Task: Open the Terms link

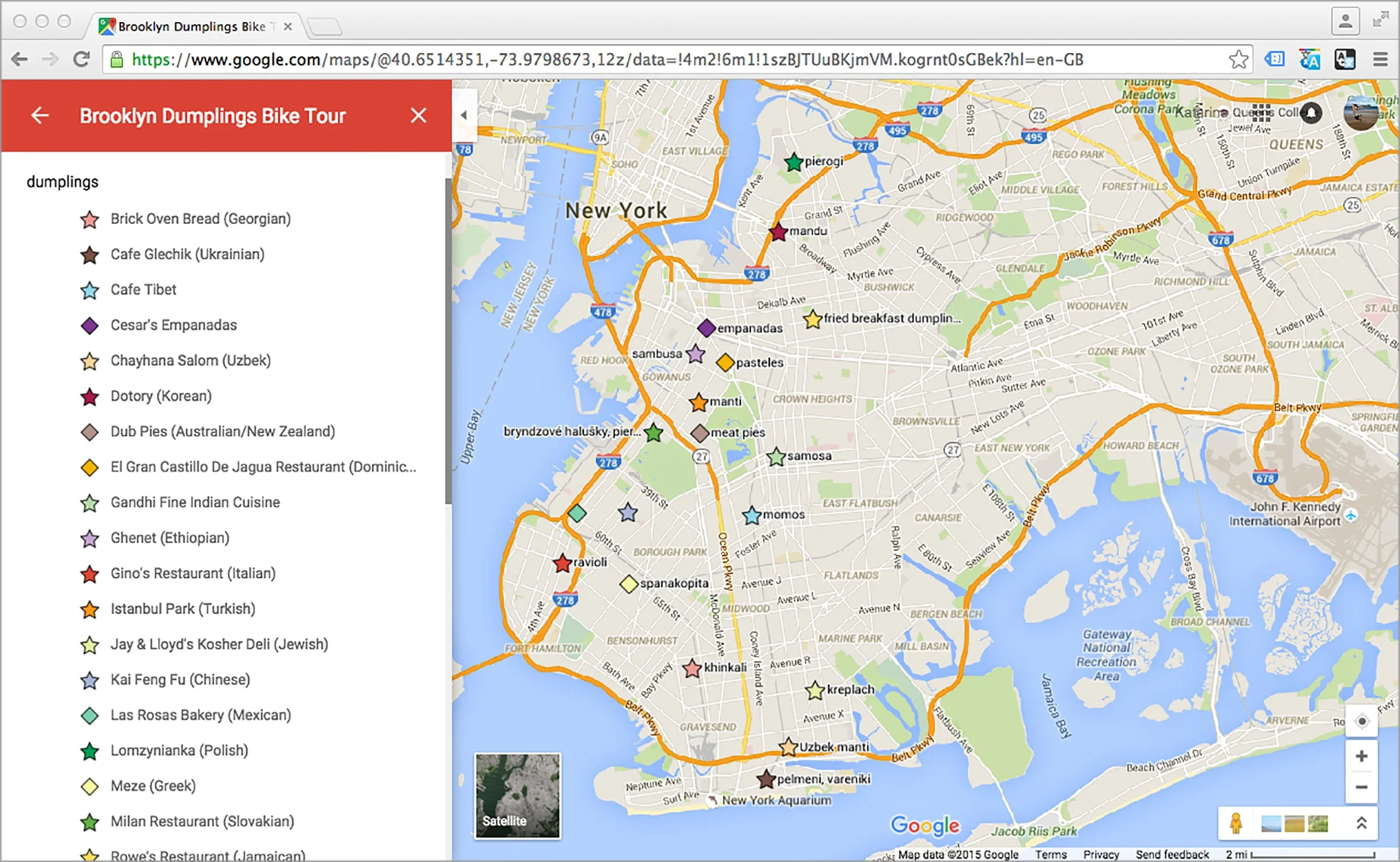Action: point(1051,854)
